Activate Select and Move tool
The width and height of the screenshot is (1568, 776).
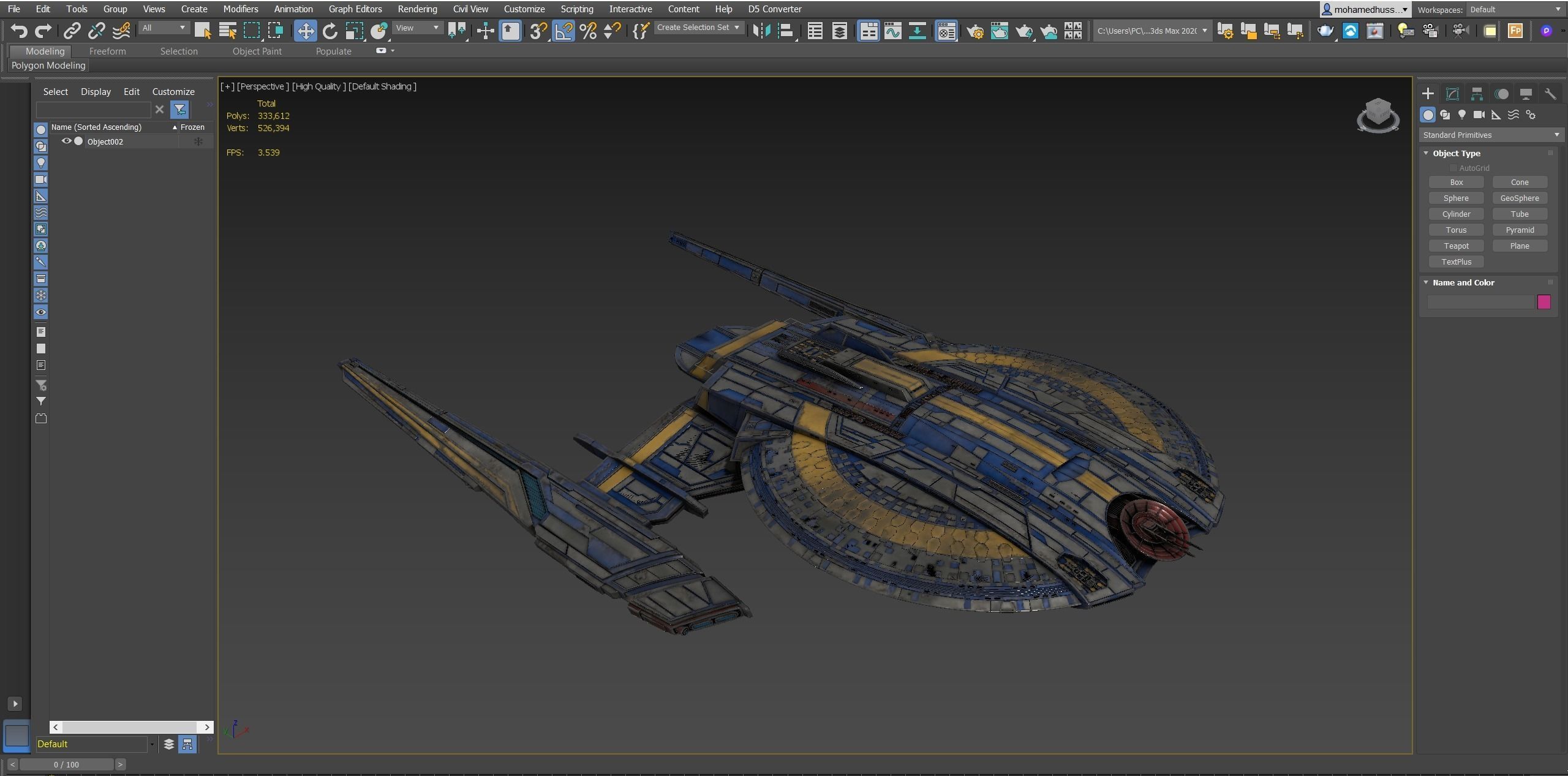(x=305, y=31)
